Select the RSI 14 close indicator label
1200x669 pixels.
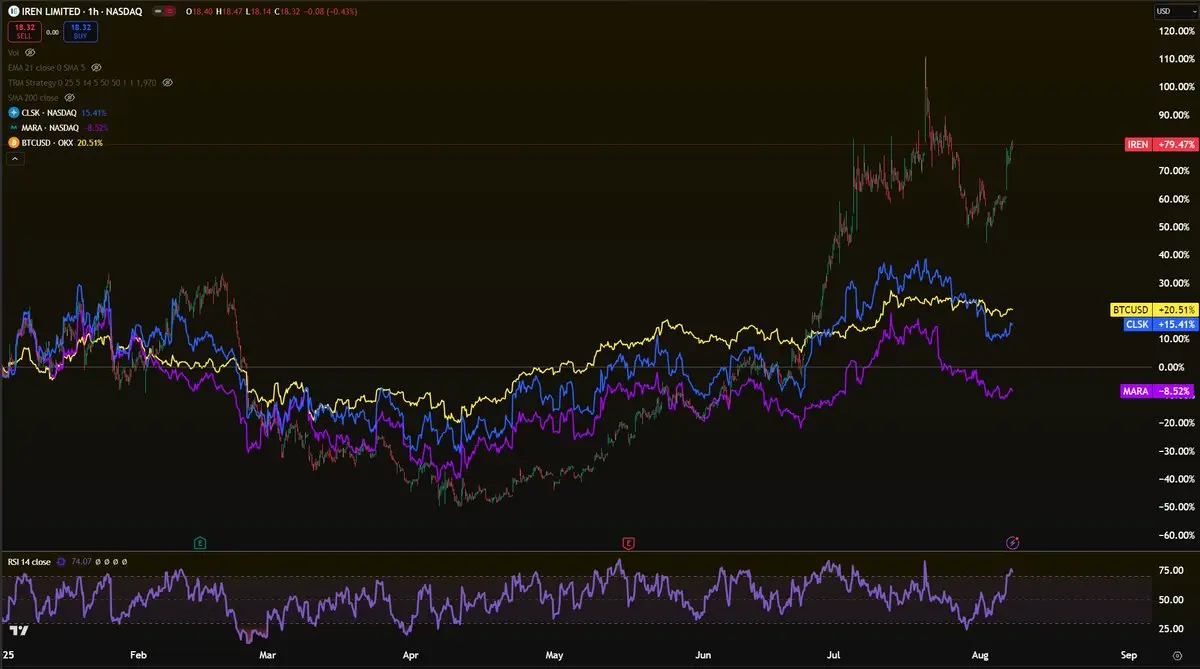29,562
